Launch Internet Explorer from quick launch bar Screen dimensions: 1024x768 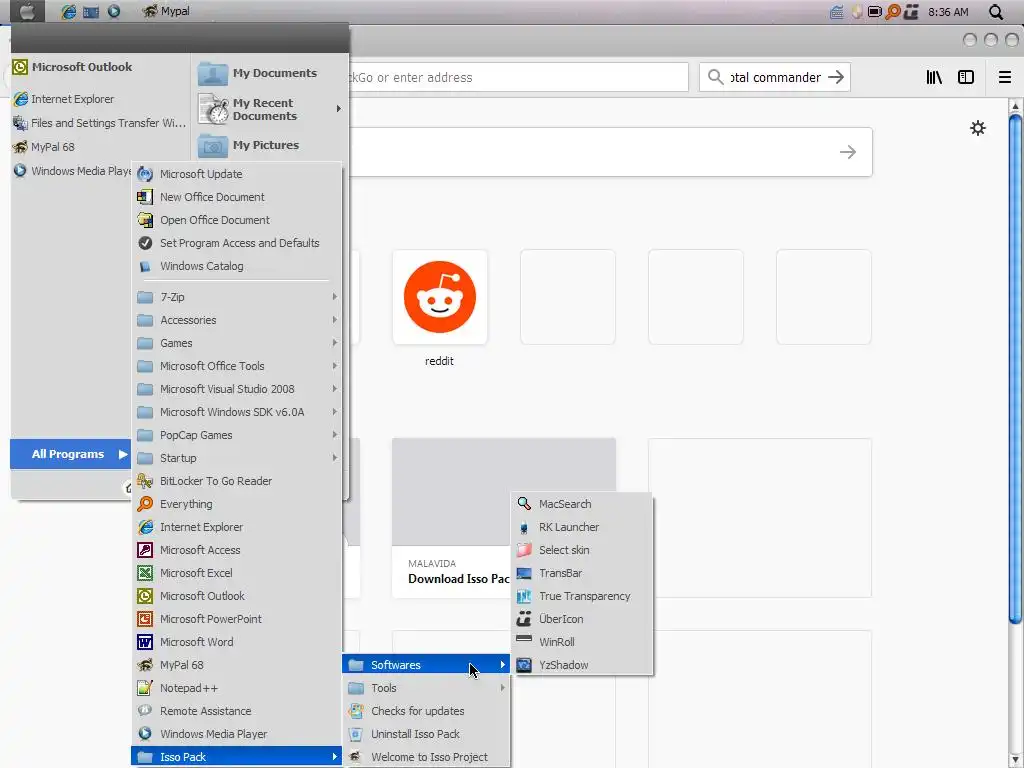click(x=69, y=11)
